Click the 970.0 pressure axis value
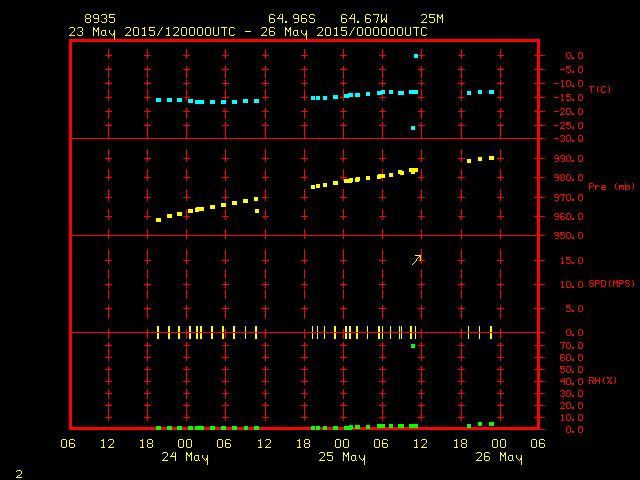 569,198
